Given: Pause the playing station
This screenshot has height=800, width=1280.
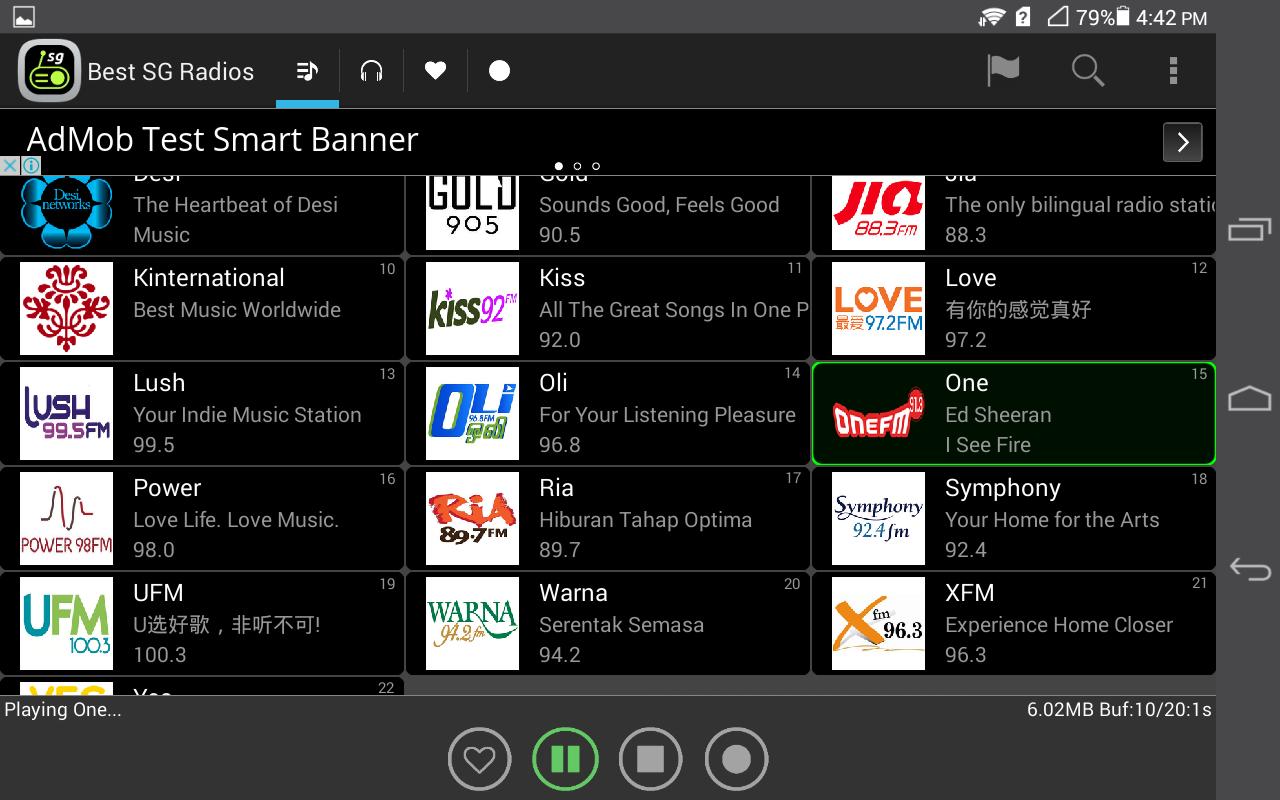Looking at the screenshot, I should [565, 760].
